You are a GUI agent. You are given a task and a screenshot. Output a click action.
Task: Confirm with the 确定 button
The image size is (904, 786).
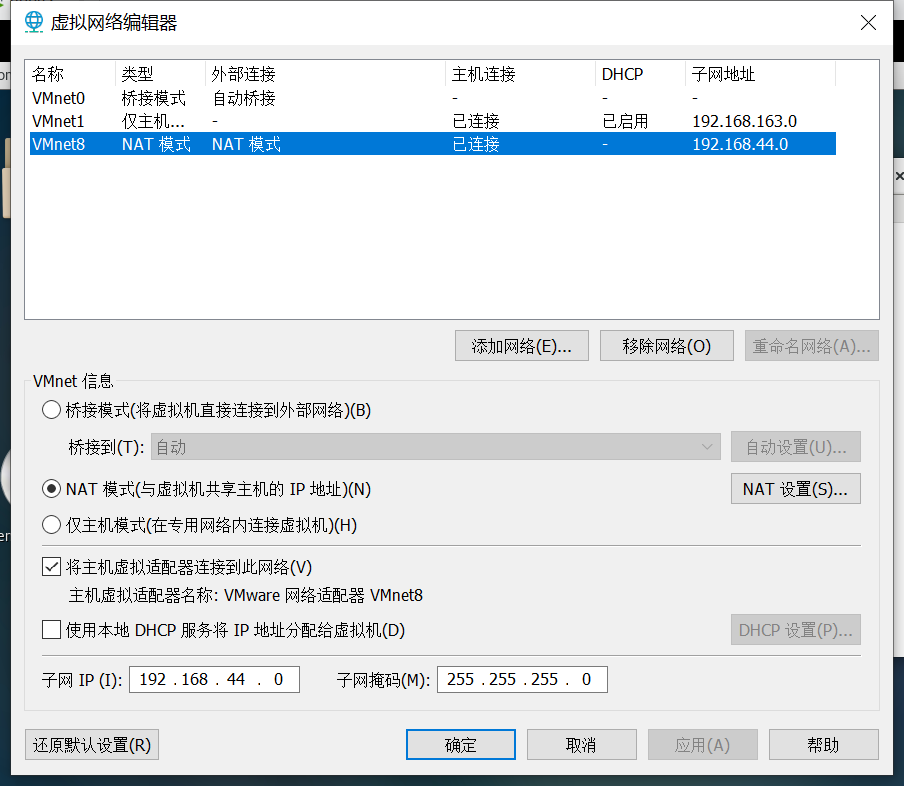pos(460,745)
